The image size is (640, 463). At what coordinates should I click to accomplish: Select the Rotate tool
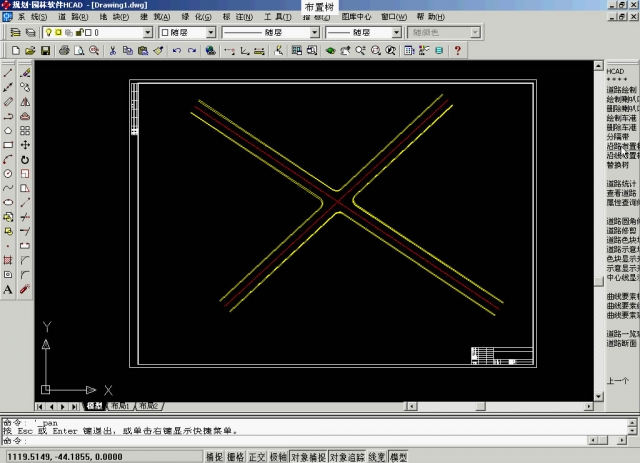pos(25,159)
